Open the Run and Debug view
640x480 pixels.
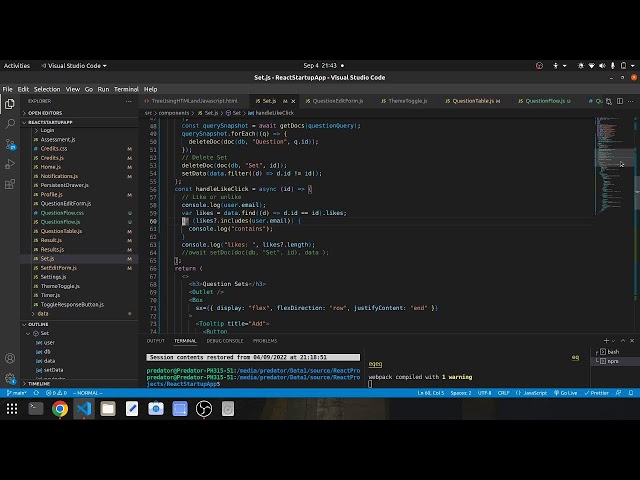coord(10,164)
